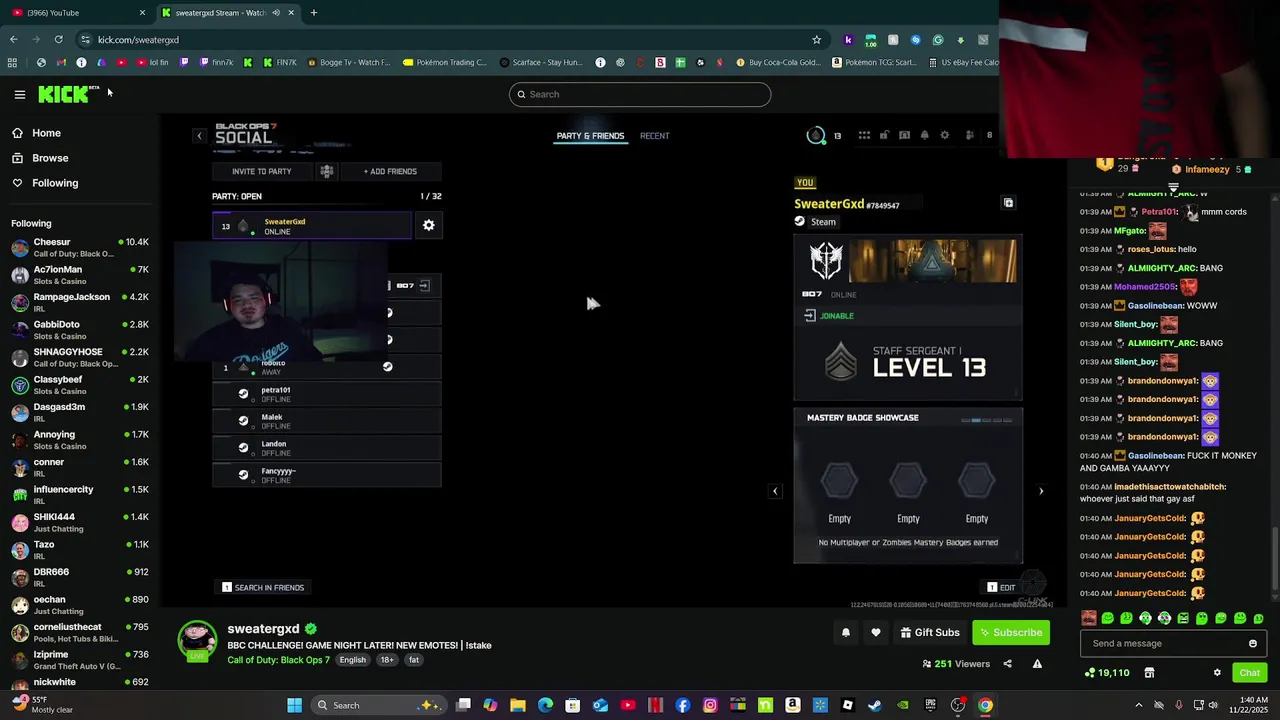Click the Windows Start button
This screenshot has width=1280, height=720.
(x=294, y=705)
